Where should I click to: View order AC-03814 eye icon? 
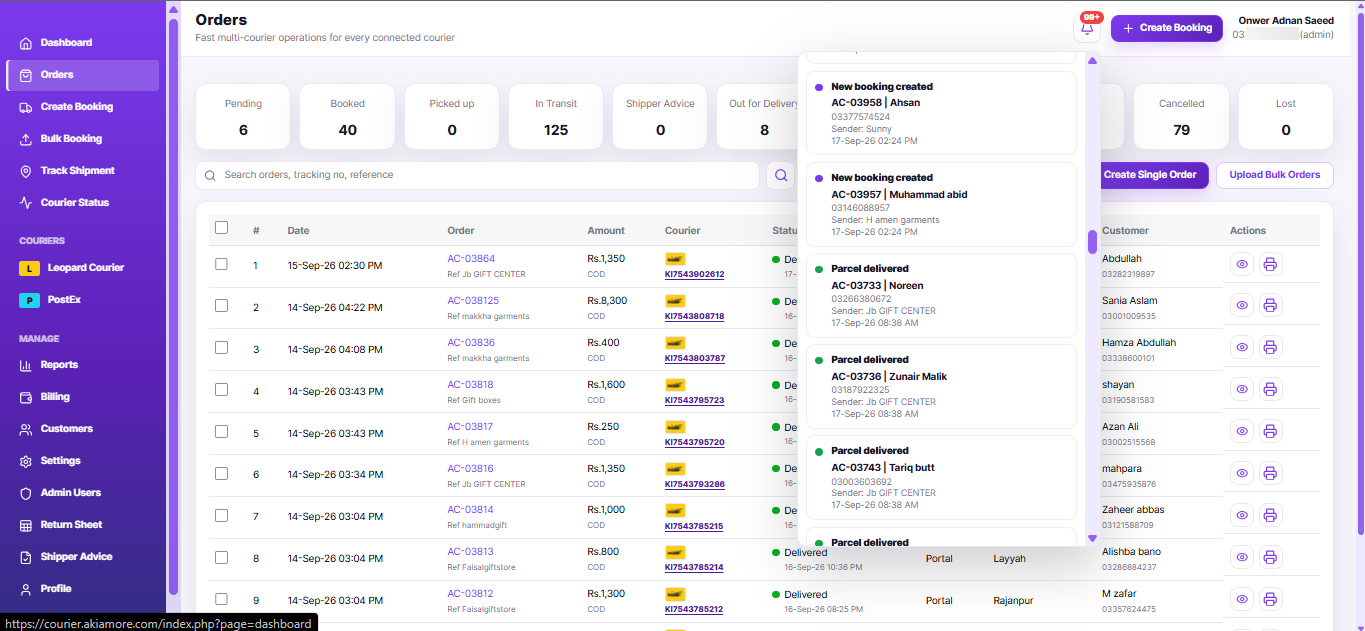pos(1242,516)
